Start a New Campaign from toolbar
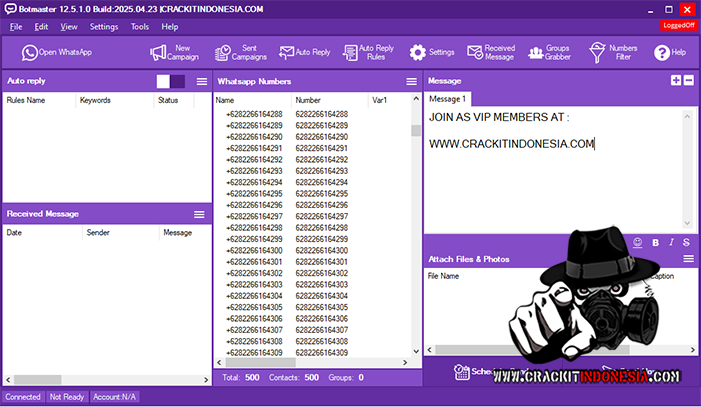Viewport: 701px width, 407px height. pos(159,52)
